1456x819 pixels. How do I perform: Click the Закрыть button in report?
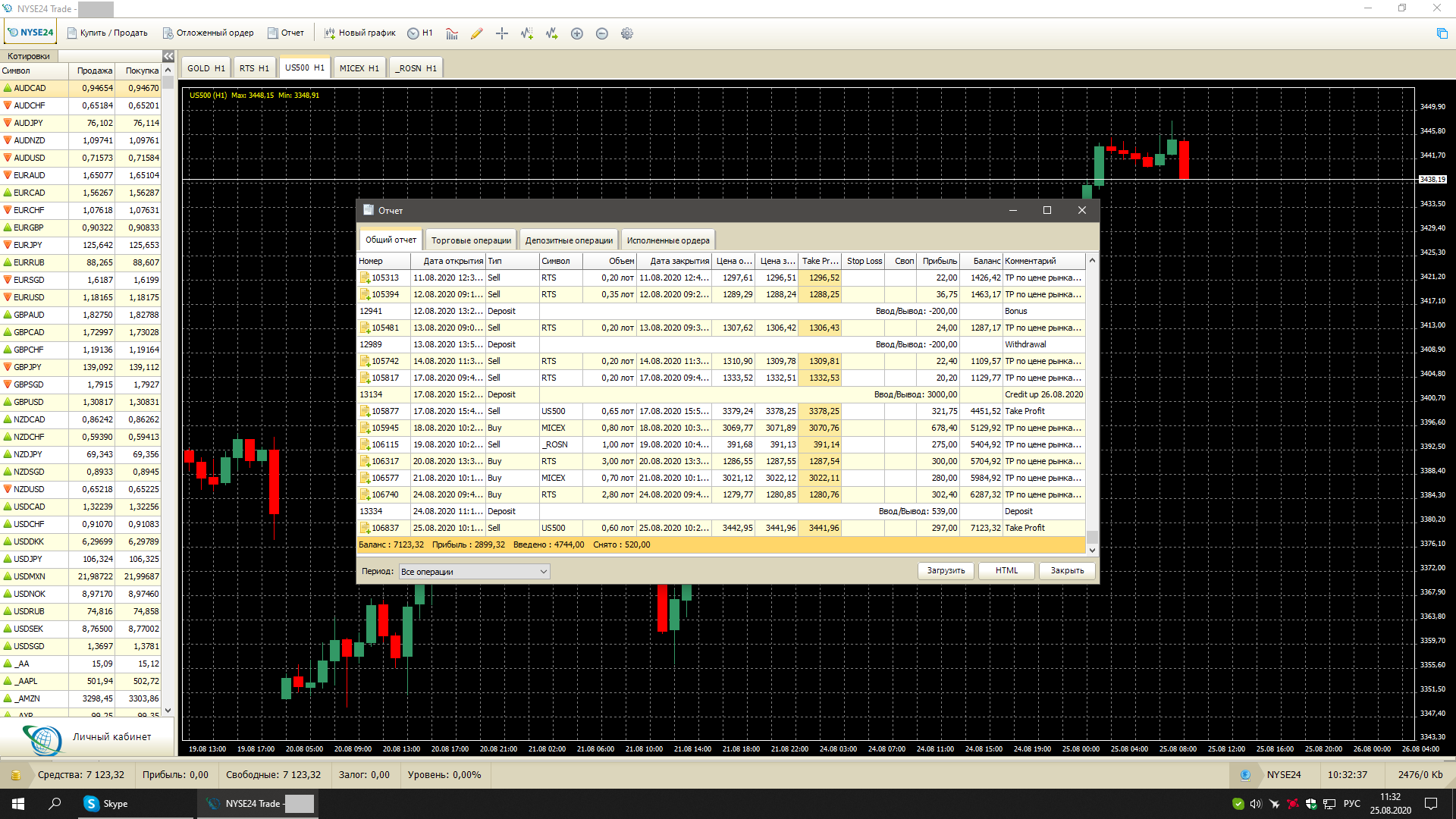coord(1067,571)
